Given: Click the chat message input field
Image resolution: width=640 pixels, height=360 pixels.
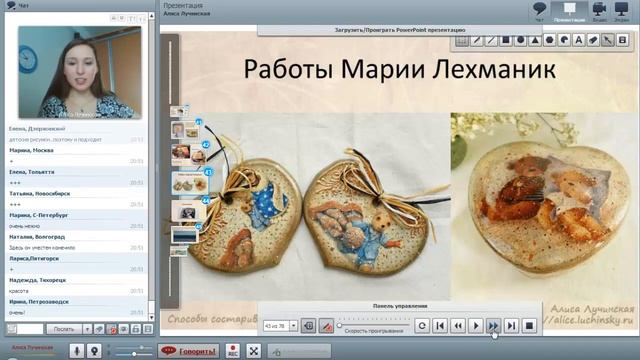Looking at the screenshot, I should click(30, 329).
